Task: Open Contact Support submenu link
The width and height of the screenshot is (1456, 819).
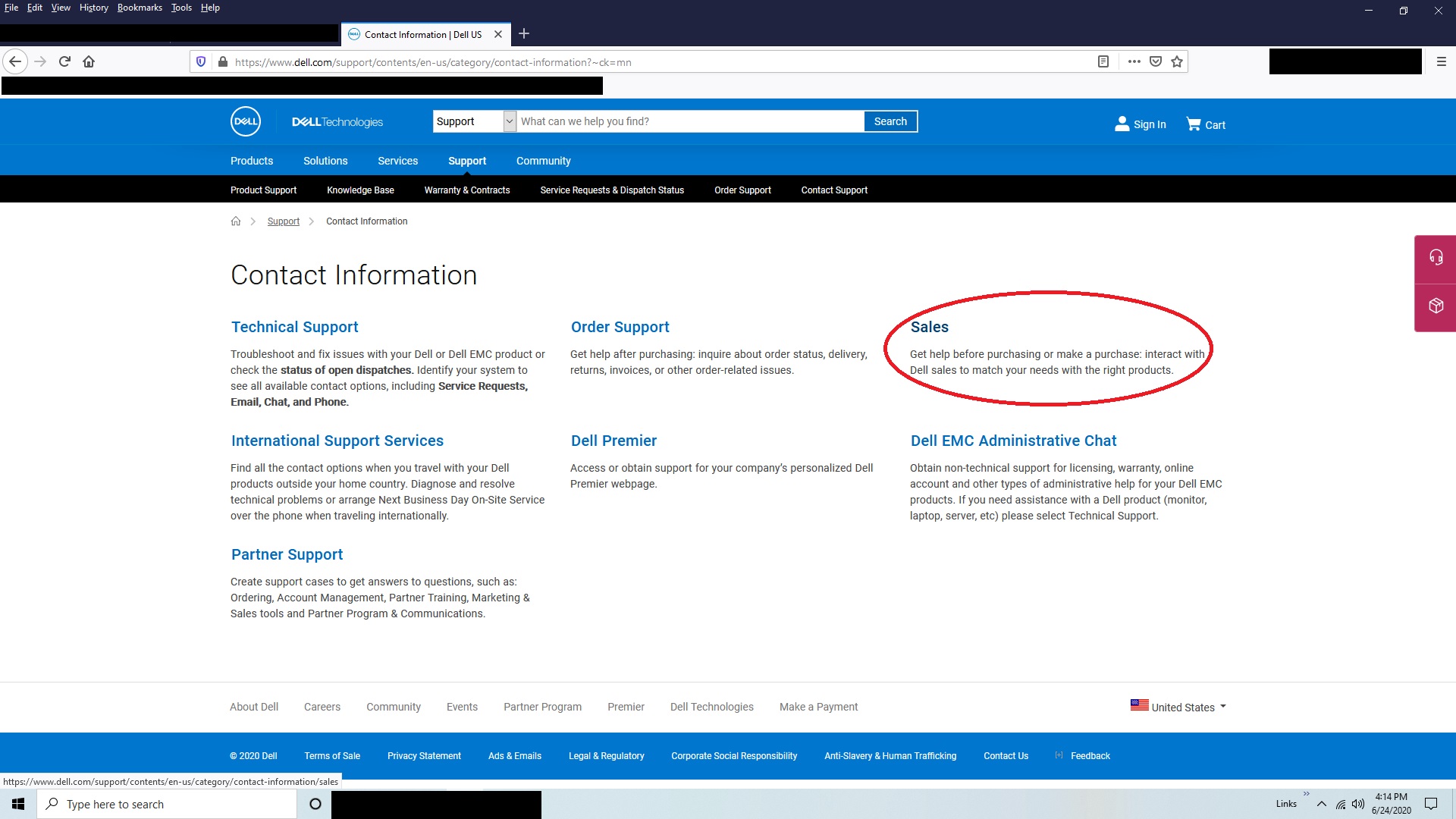Action: click(834, 190)
